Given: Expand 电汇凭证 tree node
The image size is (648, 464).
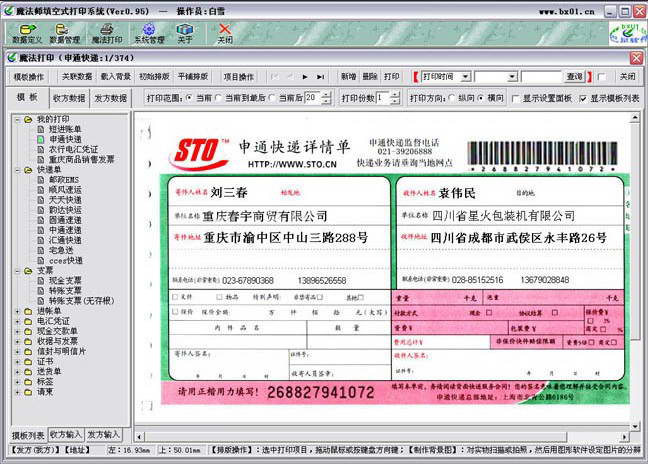Looking at the screenshot, I should (x=17, y=321).
